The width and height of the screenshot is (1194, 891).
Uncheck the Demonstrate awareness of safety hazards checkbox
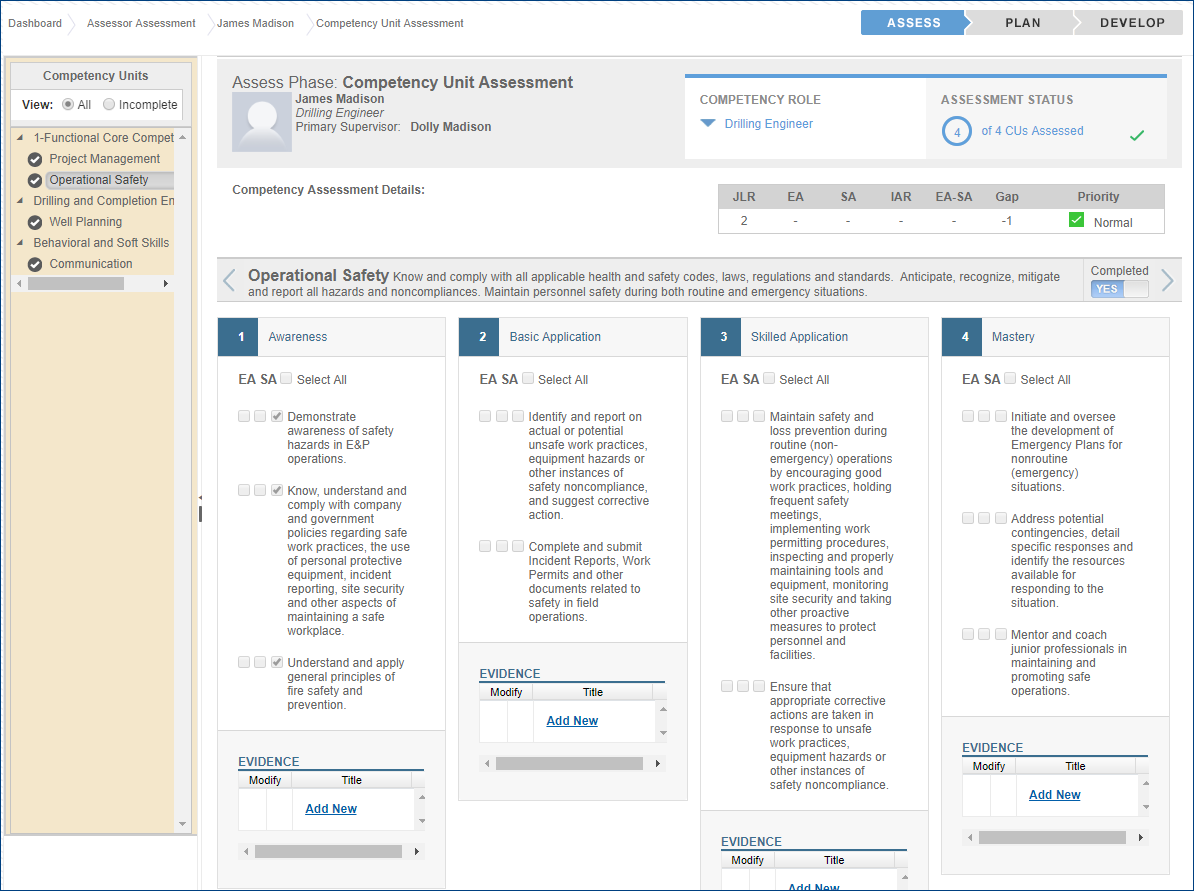(x=277, y=416)
